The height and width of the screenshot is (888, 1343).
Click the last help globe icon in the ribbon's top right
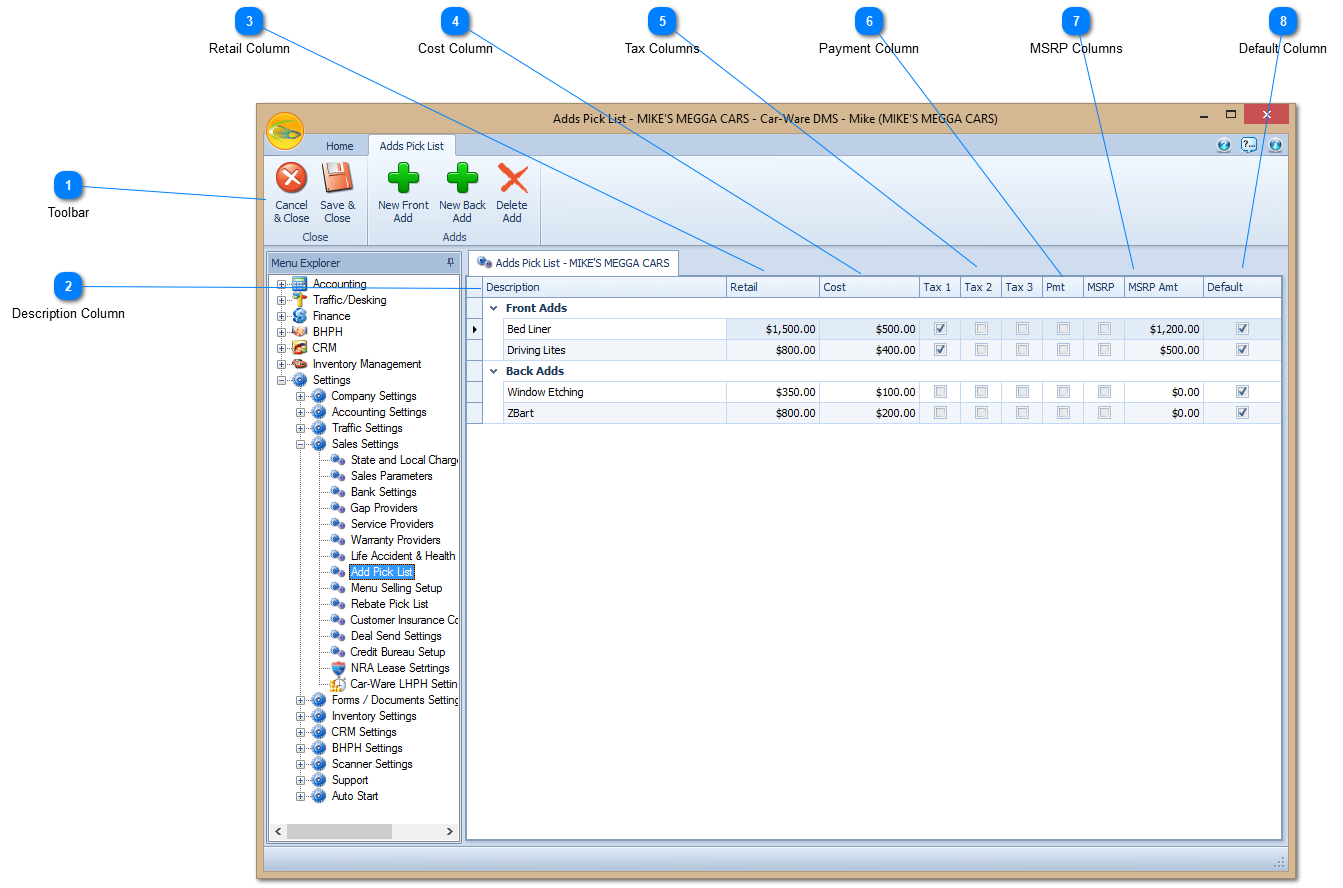[x=1275, y=145]
